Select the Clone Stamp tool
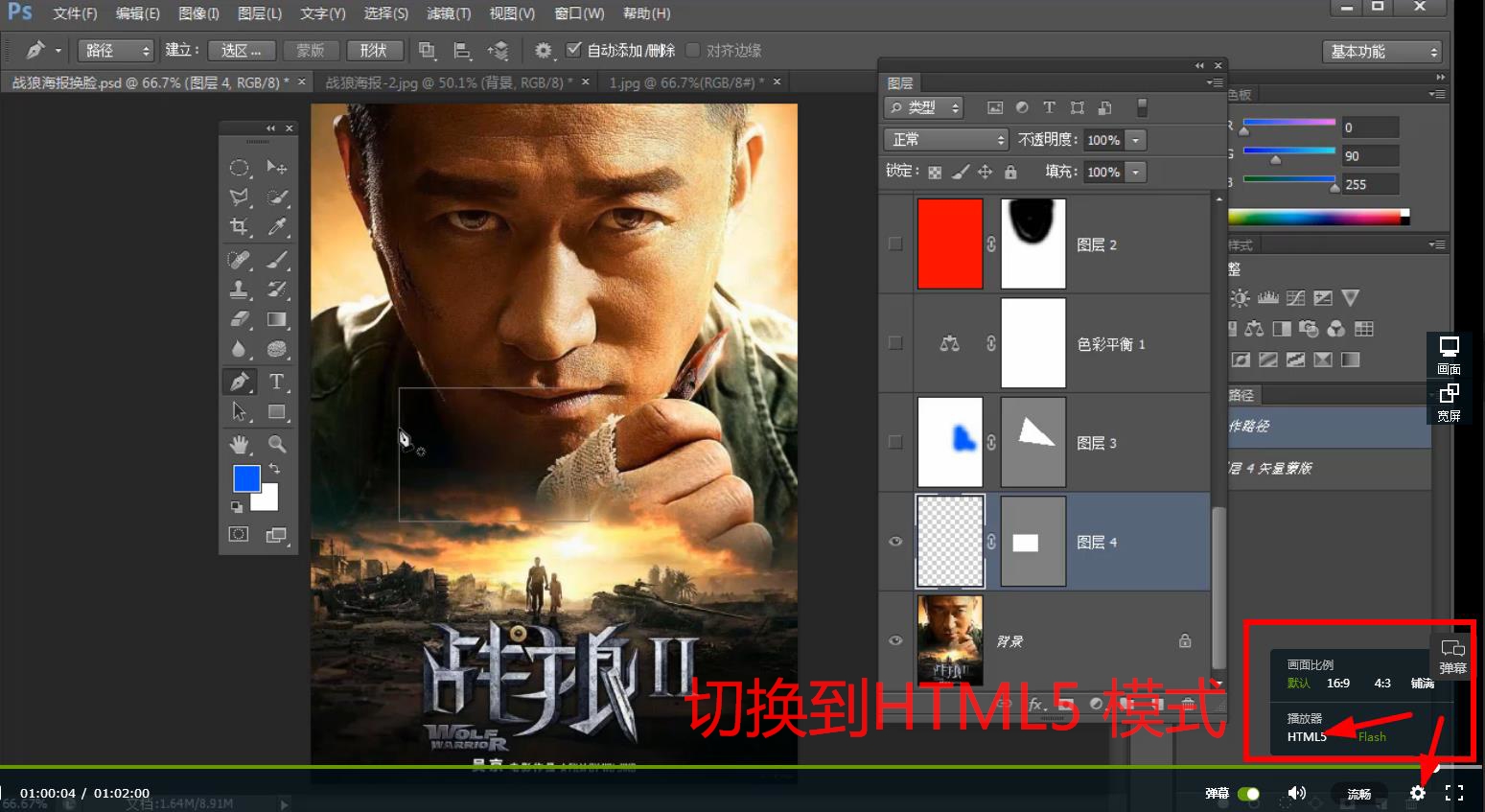Image resolution: width=1485 pixels, height=812 pixels. [x=239, y=290]
